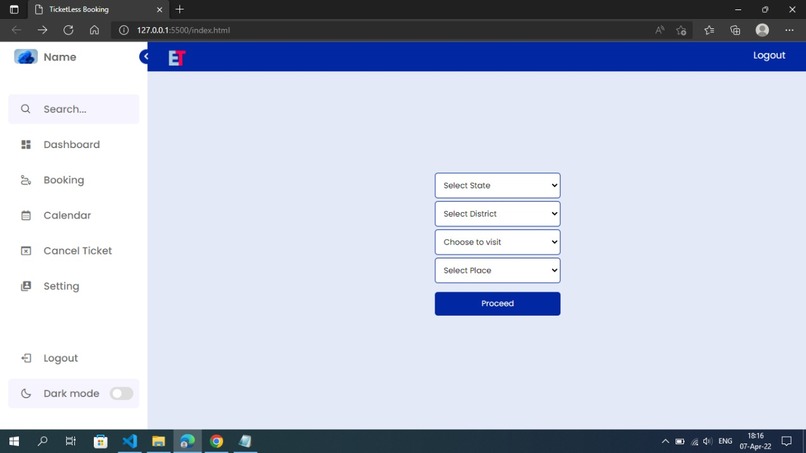Open the Select State dropdown
The width and height of the screenshot is (806, 453).
tap(497, 186)
